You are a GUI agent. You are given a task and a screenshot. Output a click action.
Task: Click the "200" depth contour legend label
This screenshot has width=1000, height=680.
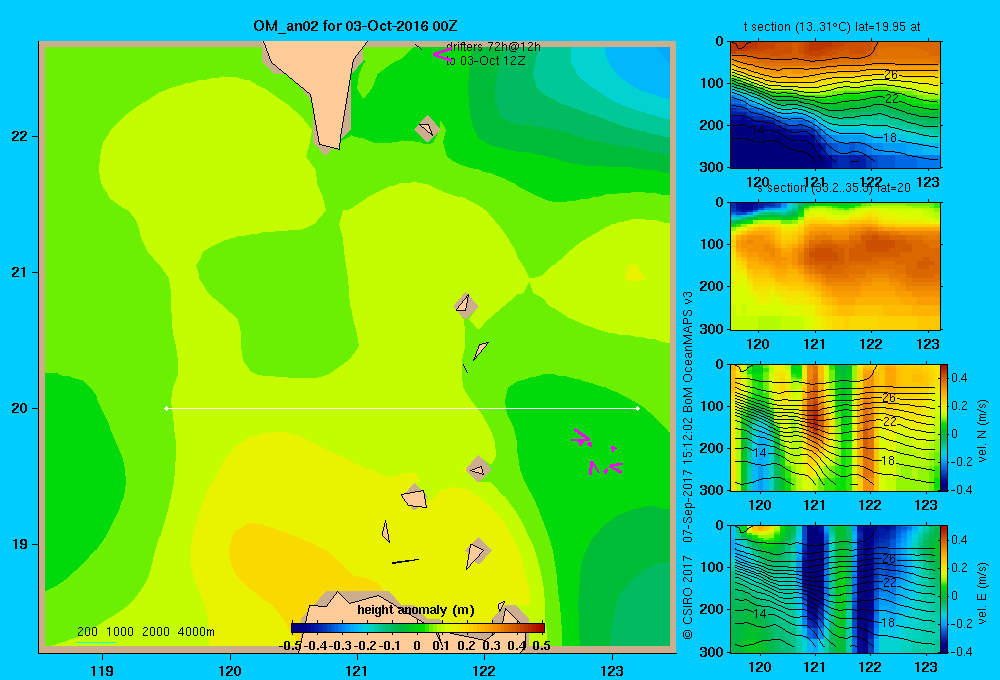click(x=87, y=632)
